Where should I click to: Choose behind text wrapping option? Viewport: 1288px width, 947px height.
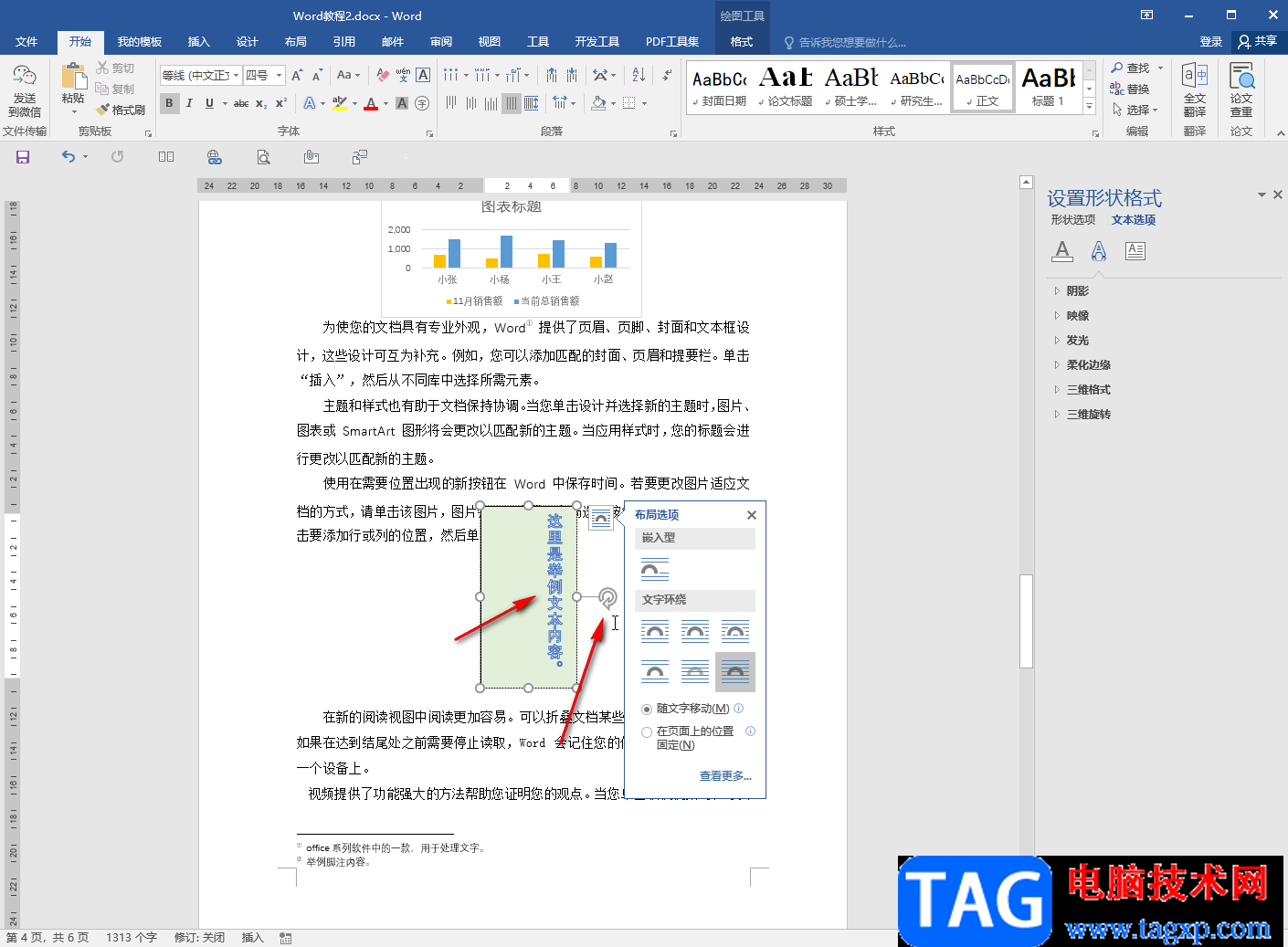point(695,672)
